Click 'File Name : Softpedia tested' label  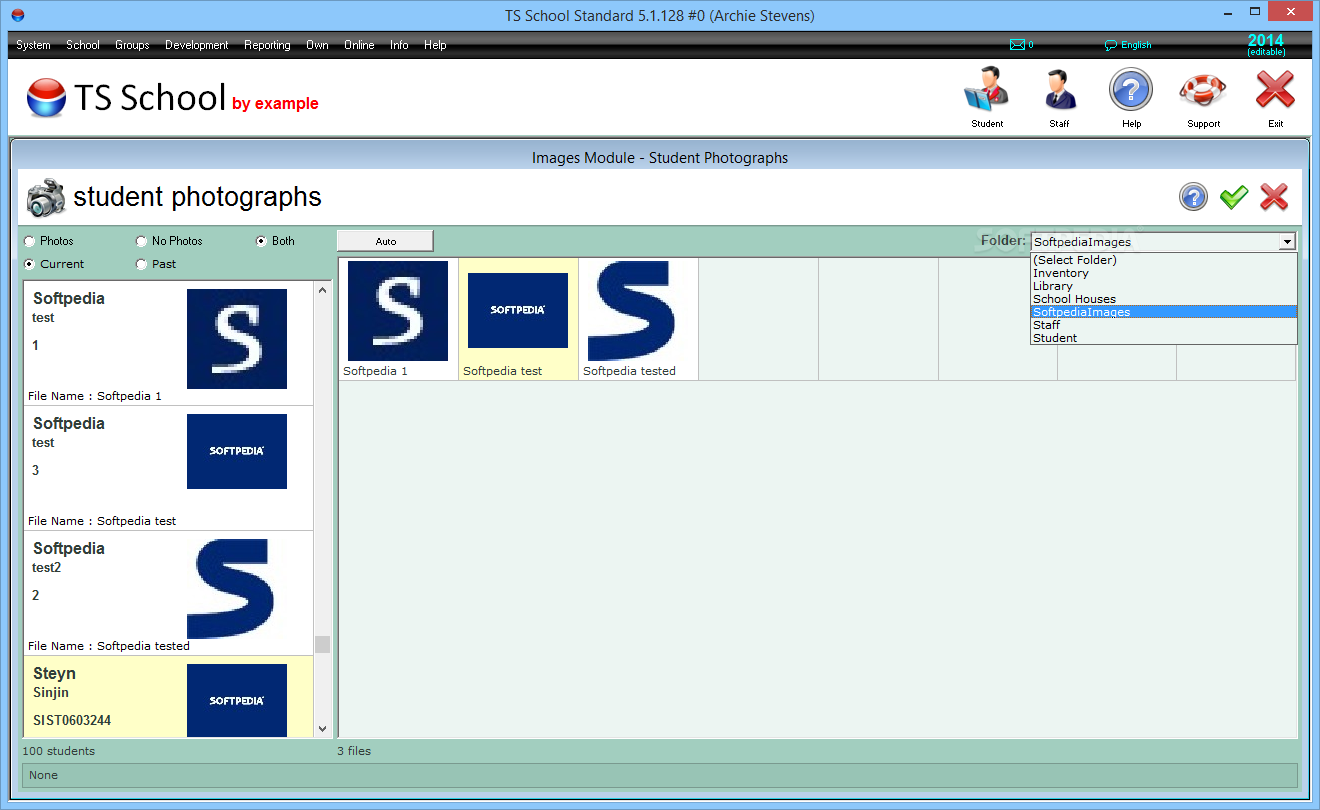point(109,646)
